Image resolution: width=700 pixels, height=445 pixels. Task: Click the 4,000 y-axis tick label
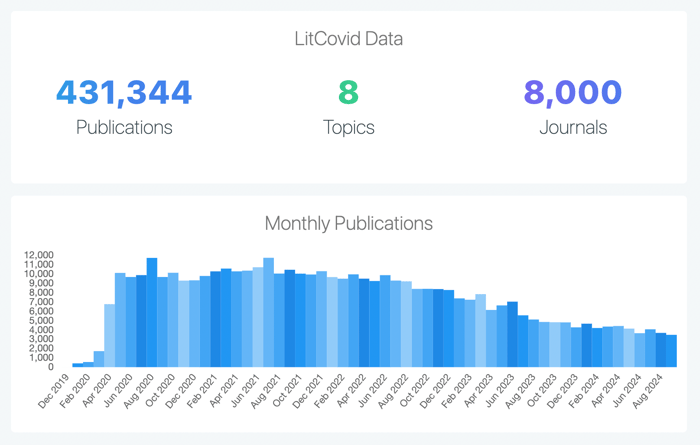pyautogui.click(x=41, y=330)
